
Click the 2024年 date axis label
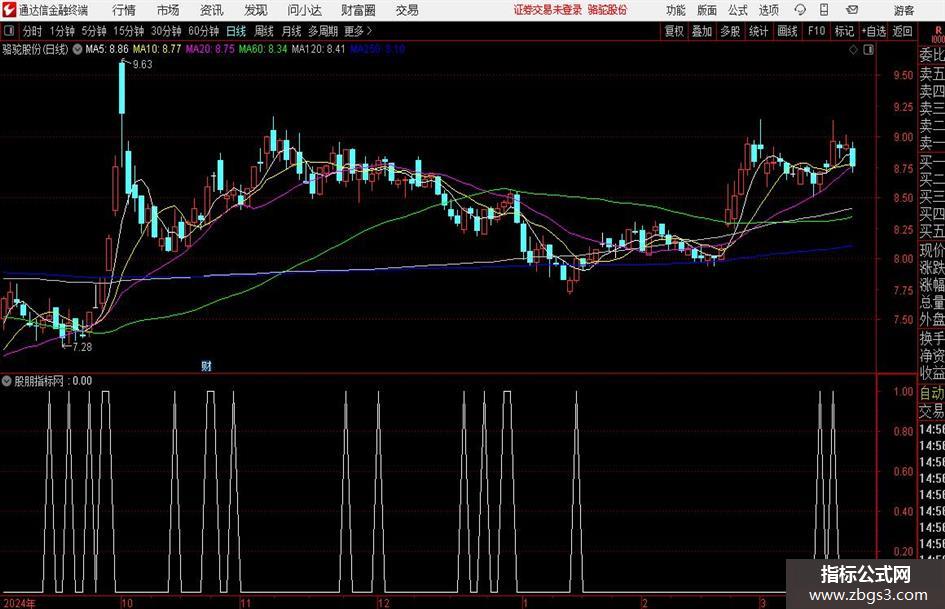[x=19, y=603]
